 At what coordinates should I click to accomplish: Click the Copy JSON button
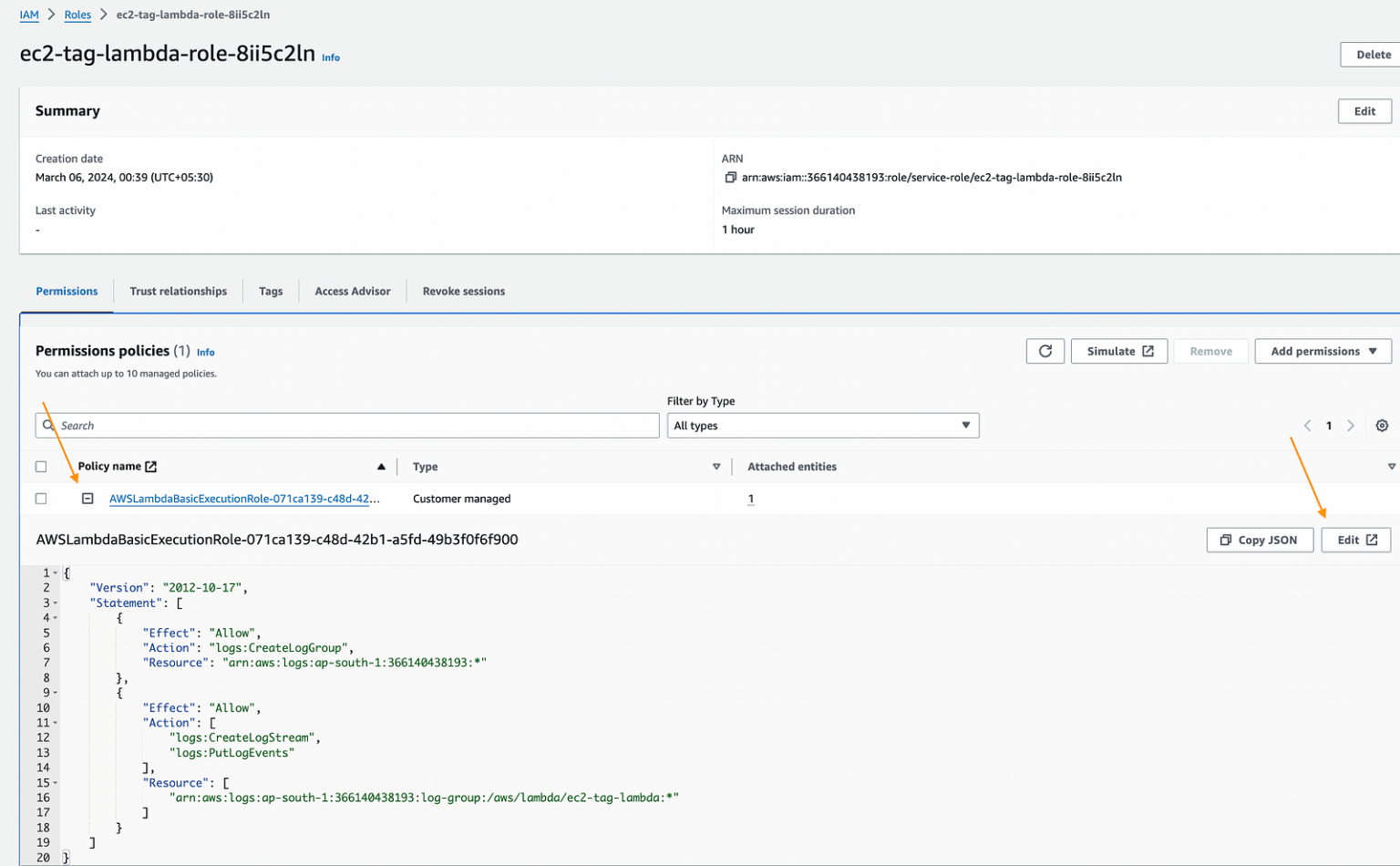pyautogui.click(x=1260, y=540)
